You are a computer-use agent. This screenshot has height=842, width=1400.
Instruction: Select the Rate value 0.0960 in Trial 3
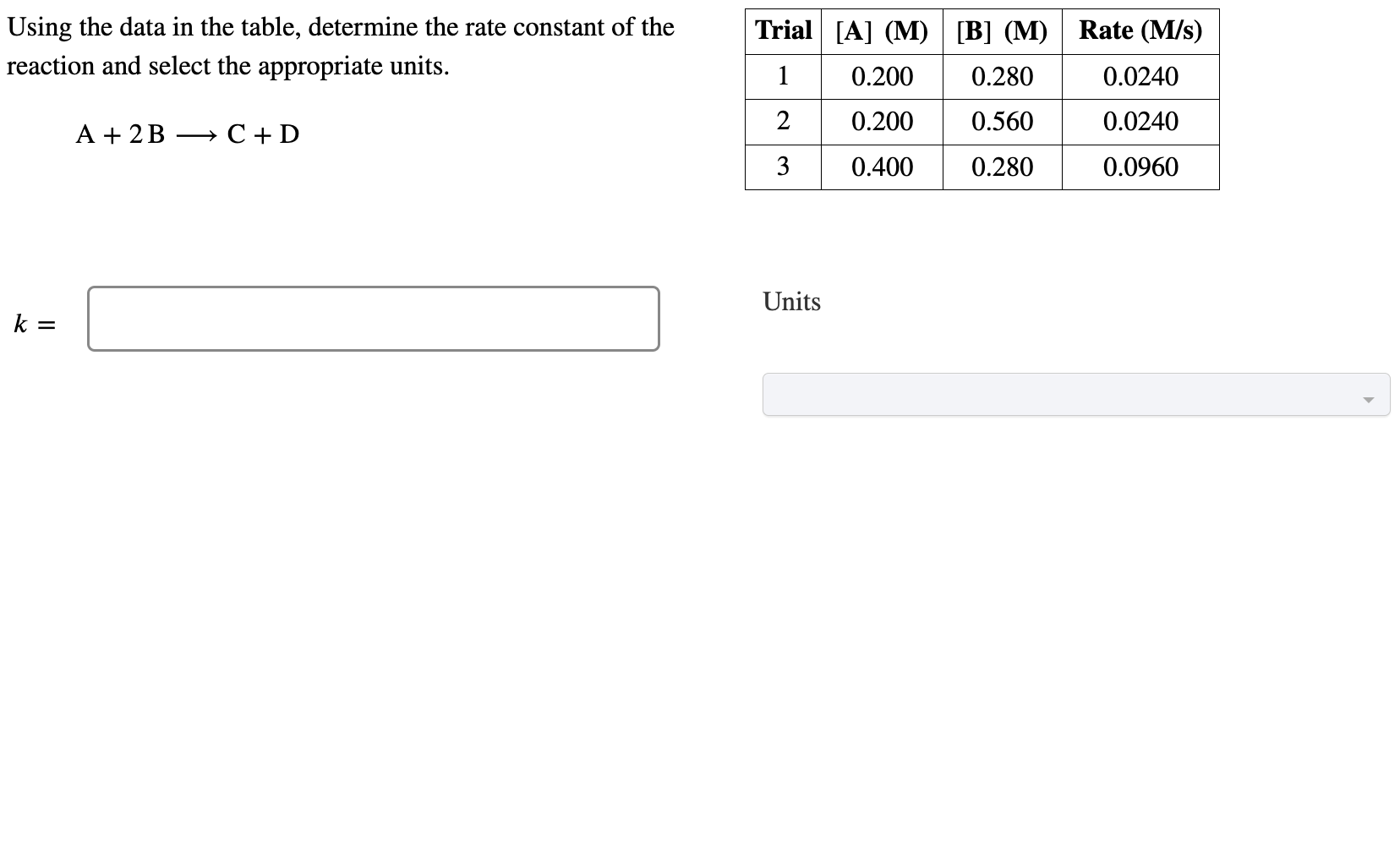point(1140,167)
